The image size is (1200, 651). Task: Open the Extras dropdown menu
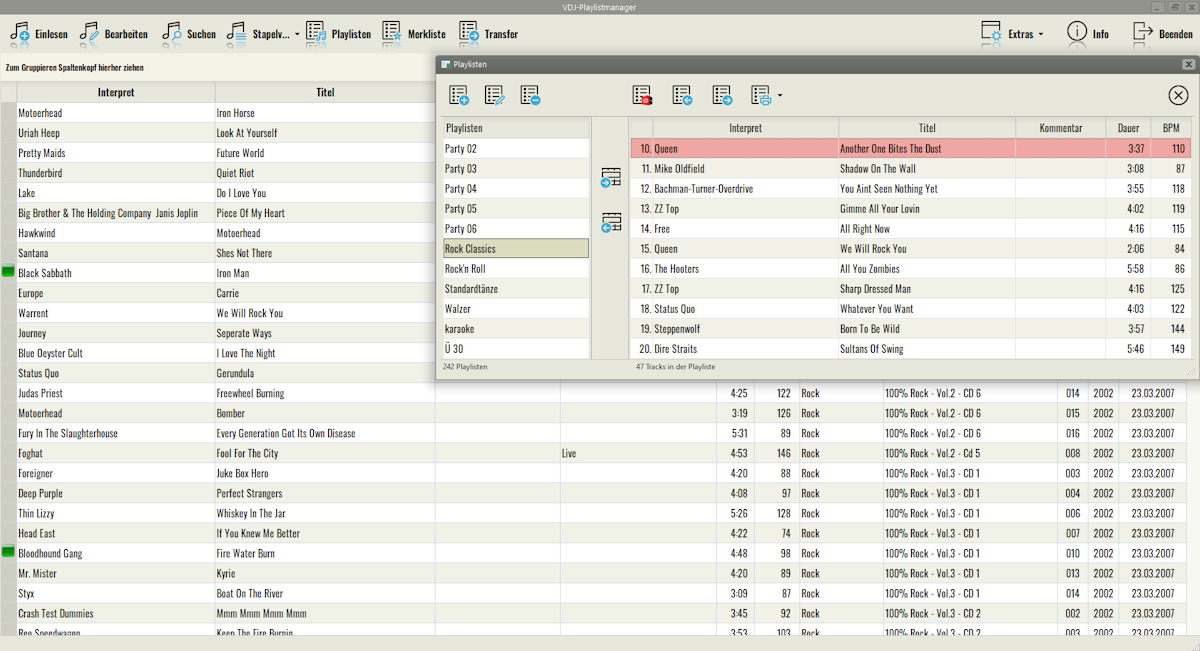(1013, 34)
